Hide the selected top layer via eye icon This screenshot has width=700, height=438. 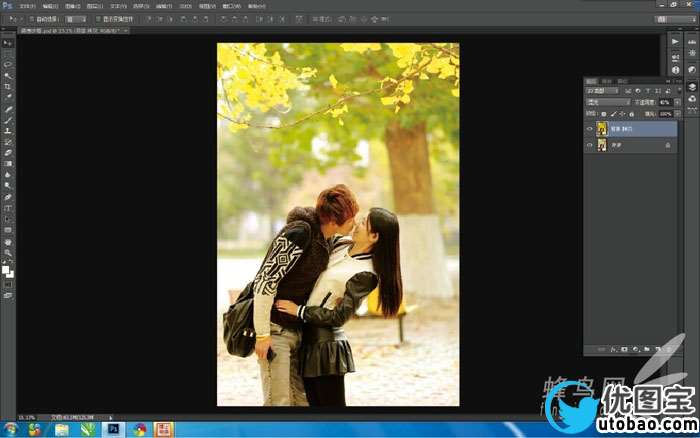click(589, 128)
